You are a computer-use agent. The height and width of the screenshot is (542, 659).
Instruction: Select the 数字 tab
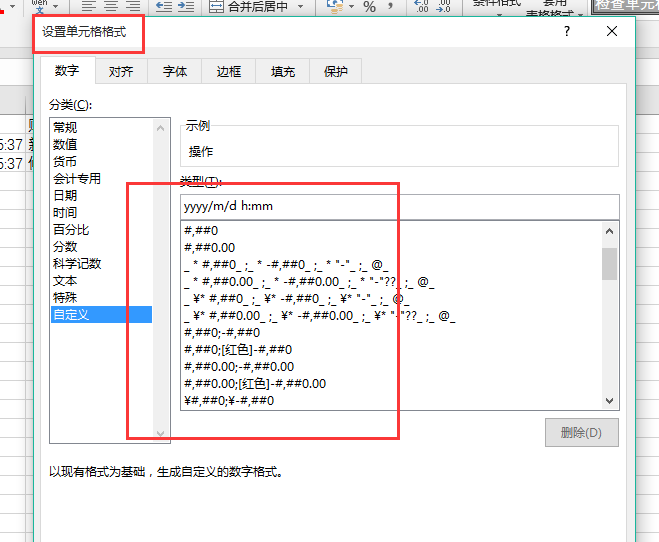pos(67,71)
